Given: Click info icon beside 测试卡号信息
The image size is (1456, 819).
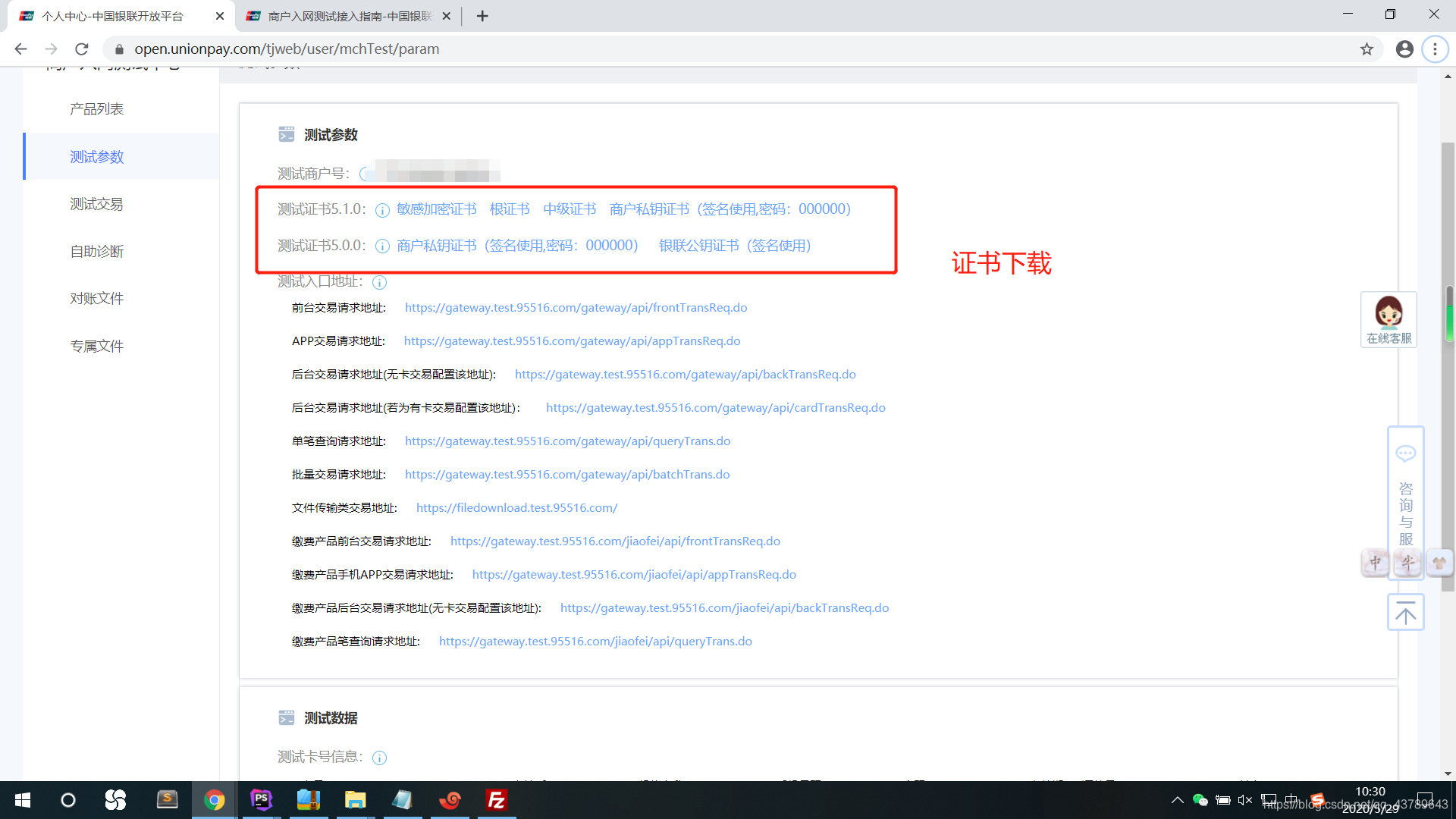Looking at the screenshot, I should 379,758.
